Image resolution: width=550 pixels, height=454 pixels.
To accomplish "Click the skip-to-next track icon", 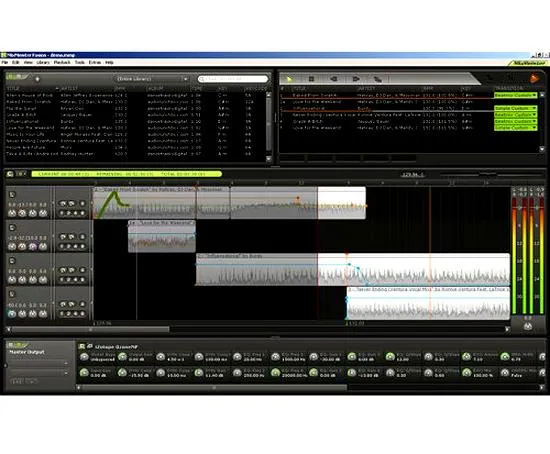I will (356, 79).
